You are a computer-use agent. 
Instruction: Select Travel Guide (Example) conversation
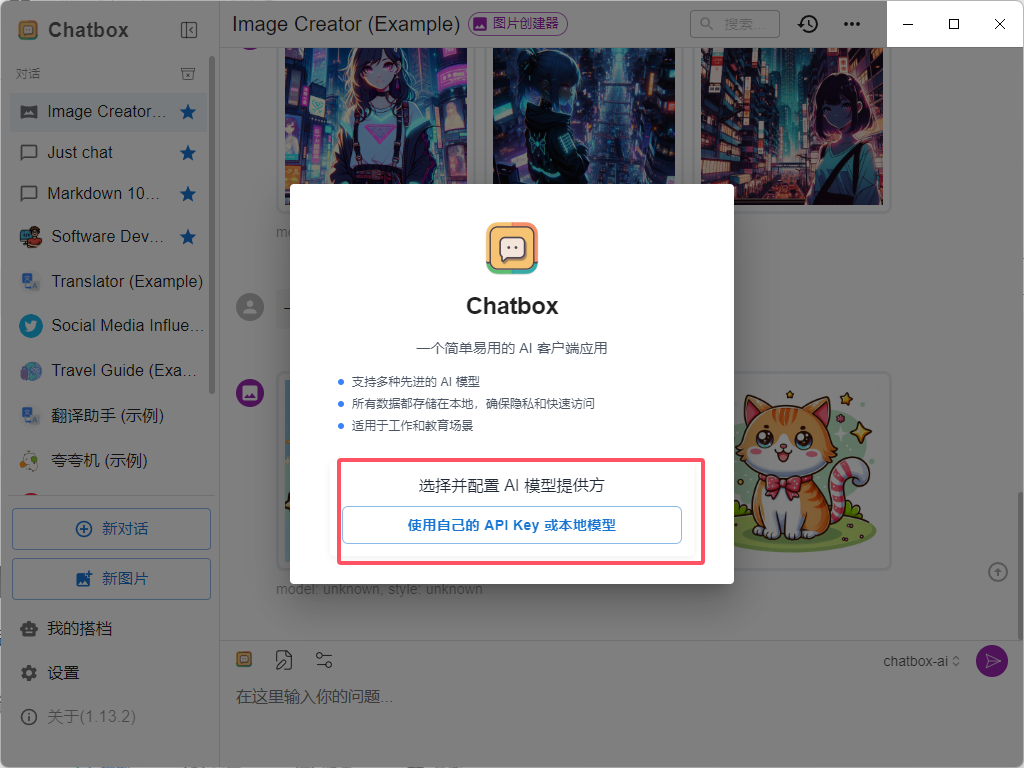tap(108, 370)
